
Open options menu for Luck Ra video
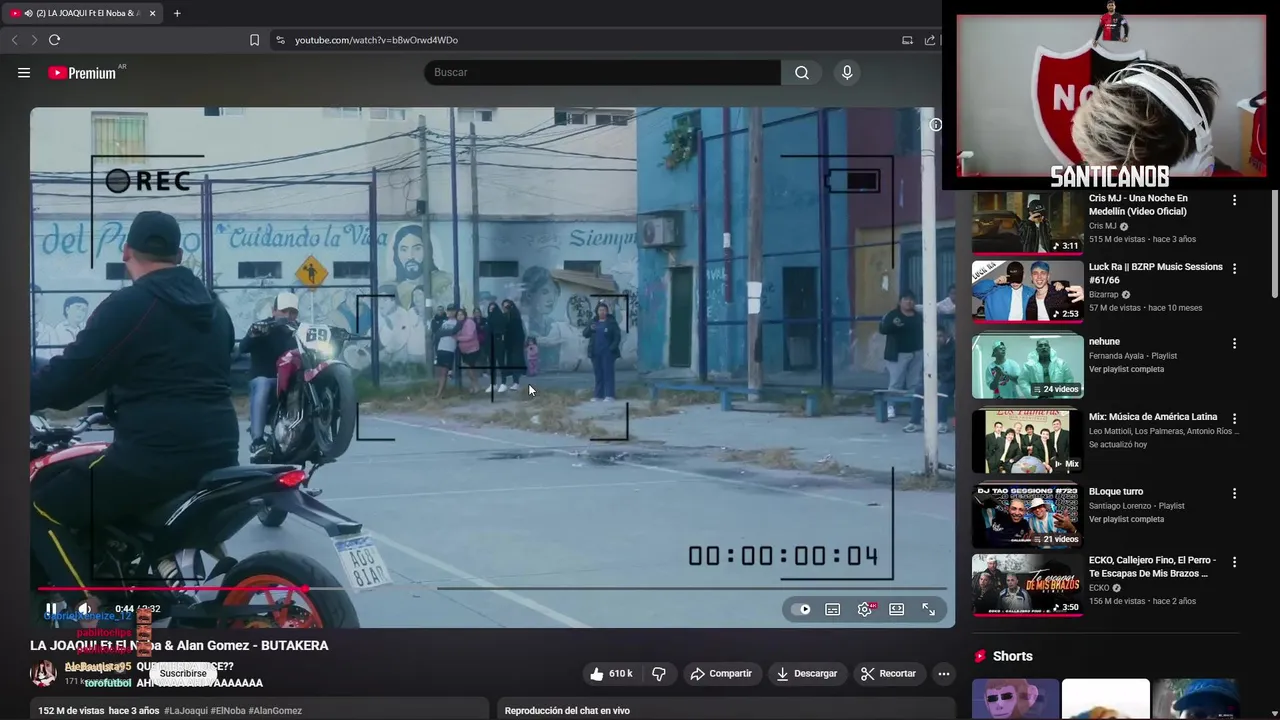[x=1234, y=269]
